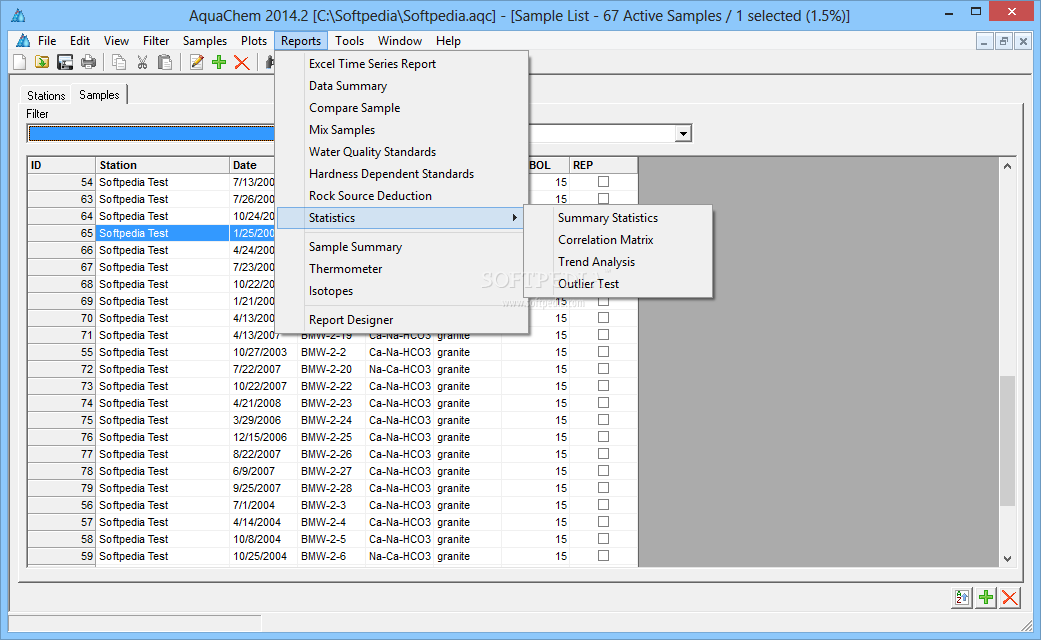The width and height of the screenshot is (1041, 640).
Task: Click the AquaChem title bar application icon
Action: pos(18,15)
